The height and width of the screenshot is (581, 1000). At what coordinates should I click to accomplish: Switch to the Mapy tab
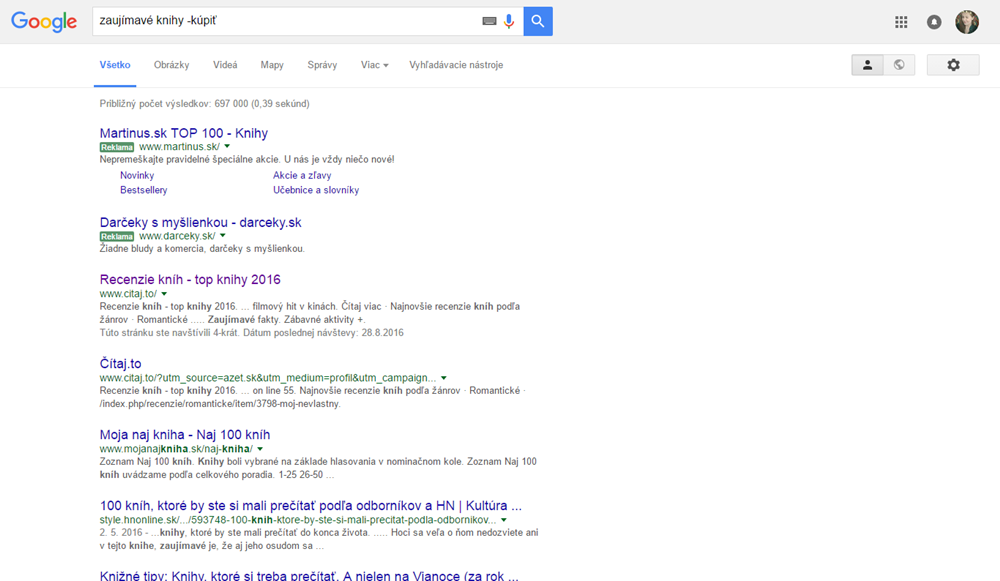[x=272, y=65]
